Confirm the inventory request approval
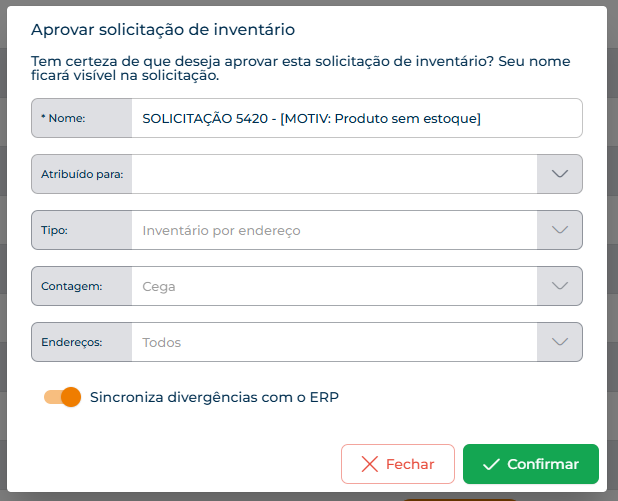The image size is (618, 501). click(x=531, y=464)
